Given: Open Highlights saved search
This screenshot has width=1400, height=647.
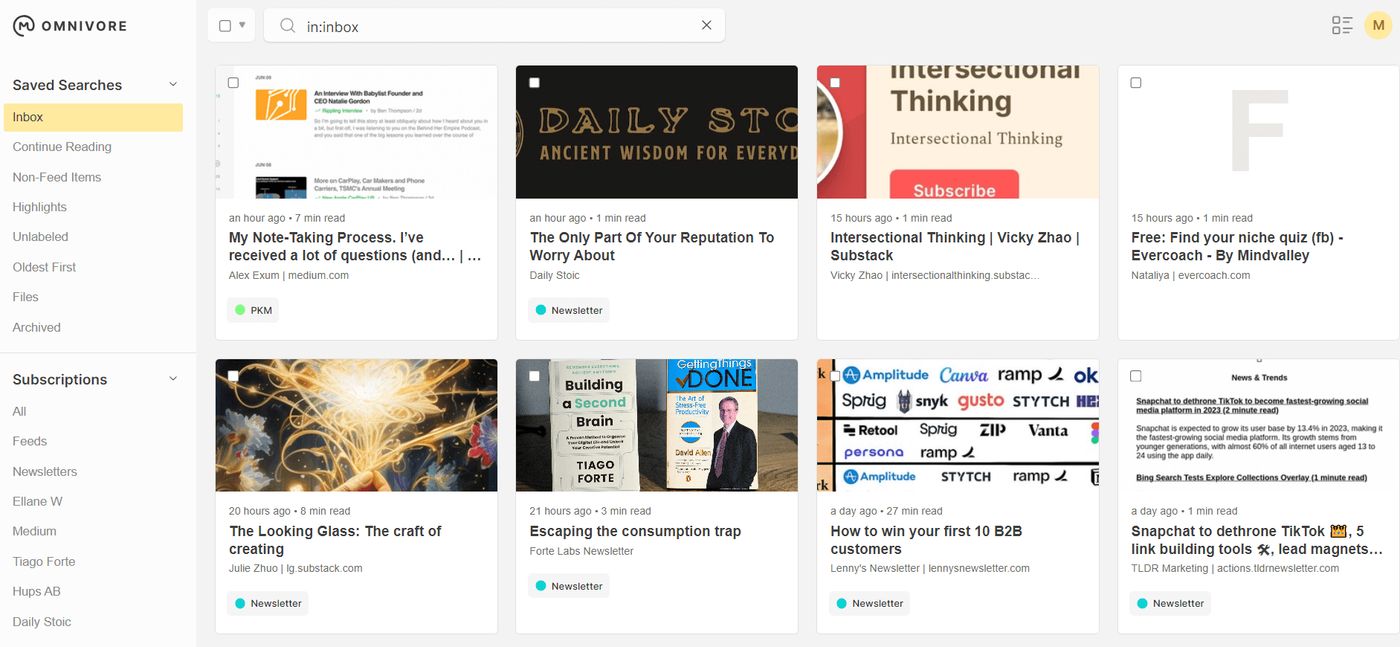Looking at the screenshot, I should [x=40, y=207].
